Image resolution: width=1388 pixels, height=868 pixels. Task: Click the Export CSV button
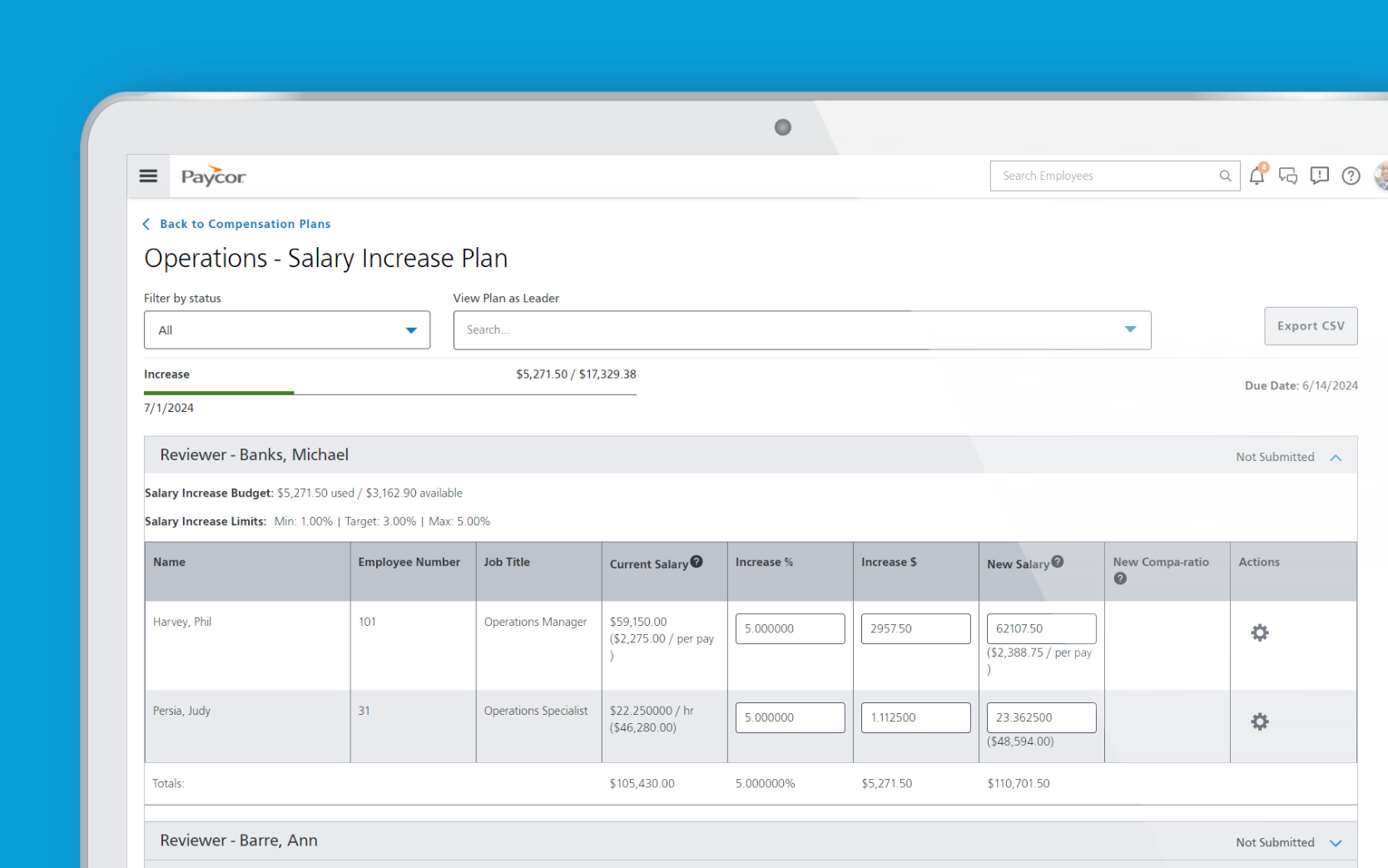1311,325
